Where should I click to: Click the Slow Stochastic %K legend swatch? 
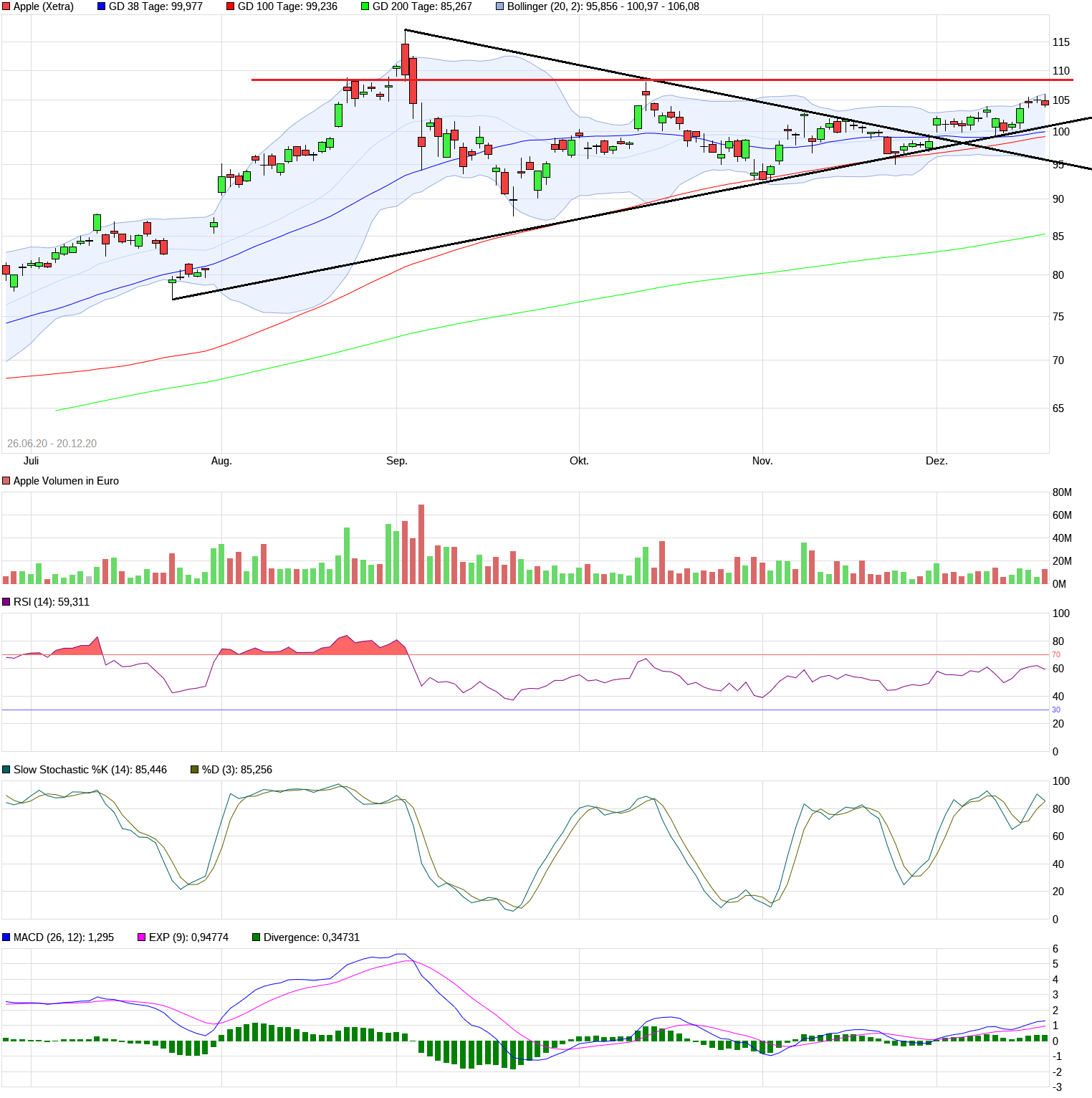(6, 770)
